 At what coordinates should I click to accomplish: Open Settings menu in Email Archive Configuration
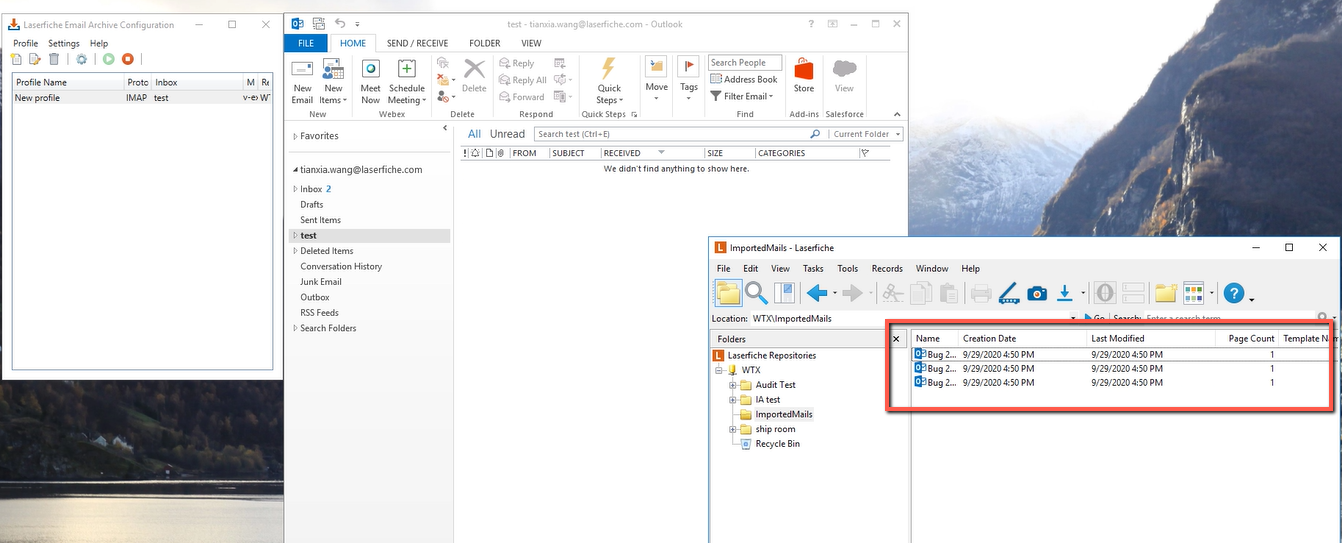click(x=64, y=43)
